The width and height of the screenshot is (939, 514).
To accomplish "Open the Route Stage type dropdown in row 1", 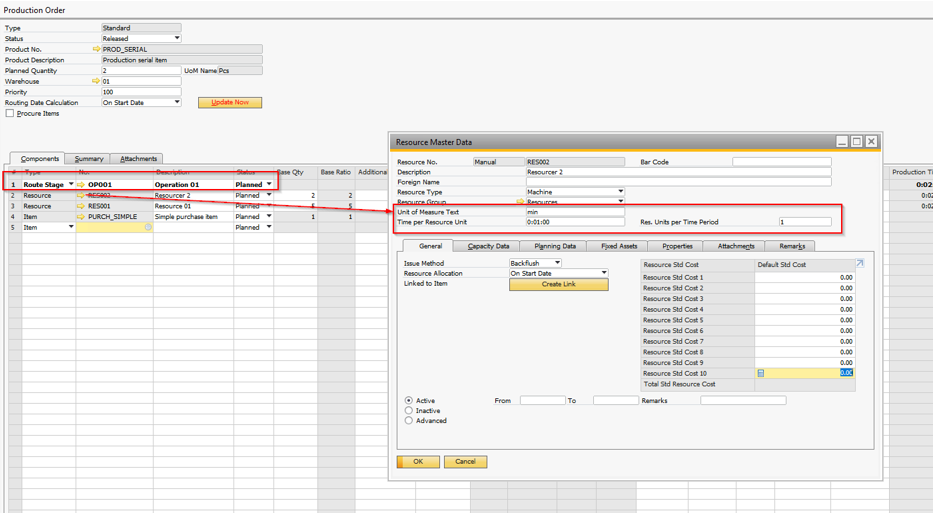I will click(71, 185).
